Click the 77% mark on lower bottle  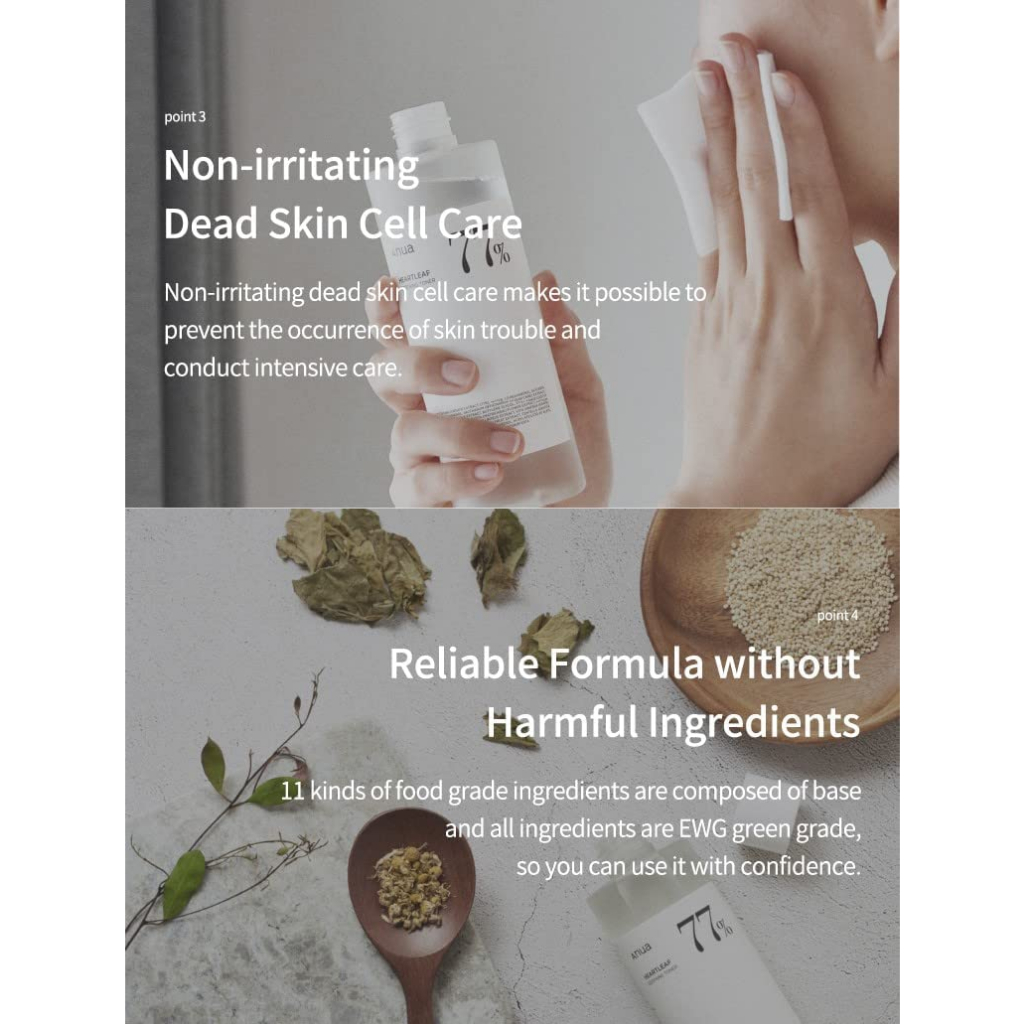coord(705,926)
